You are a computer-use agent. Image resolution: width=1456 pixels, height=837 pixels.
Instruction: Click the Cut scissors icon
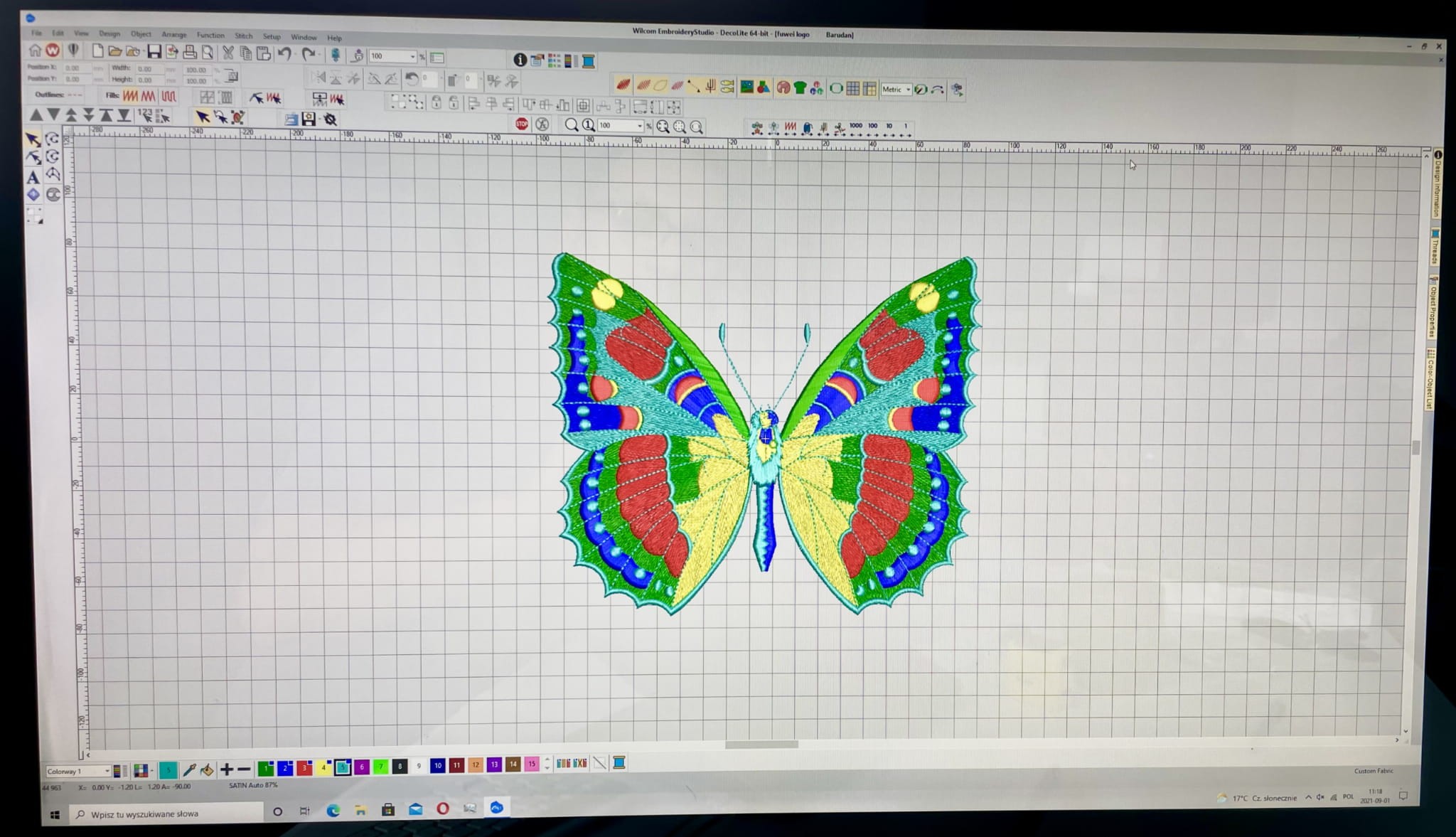tap(228, 53)
